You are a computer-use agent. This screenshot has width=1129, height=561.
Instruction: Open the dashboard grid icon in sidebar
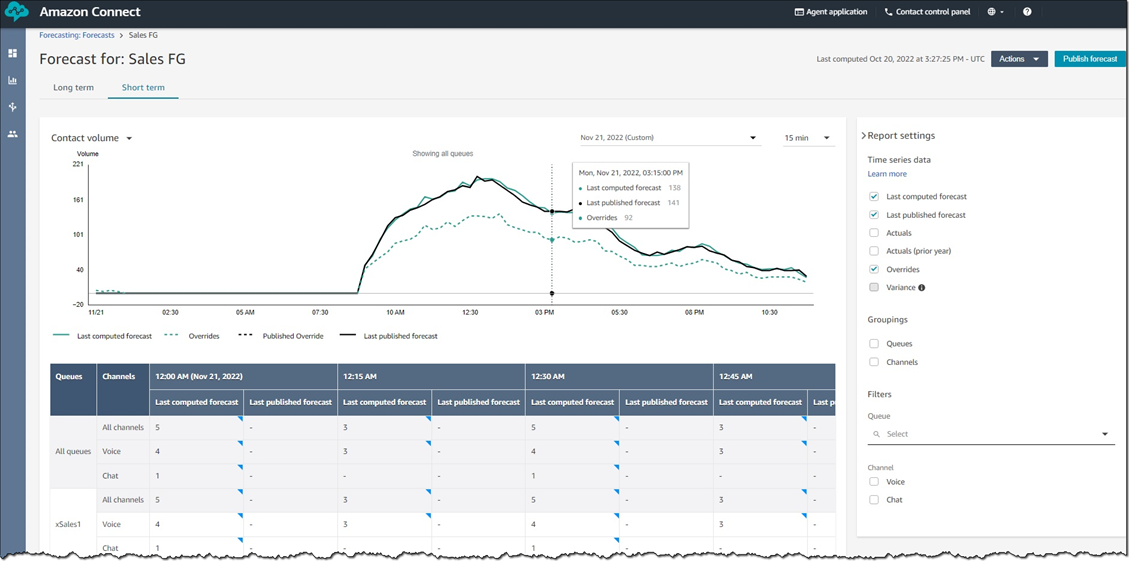click(12, 53)
